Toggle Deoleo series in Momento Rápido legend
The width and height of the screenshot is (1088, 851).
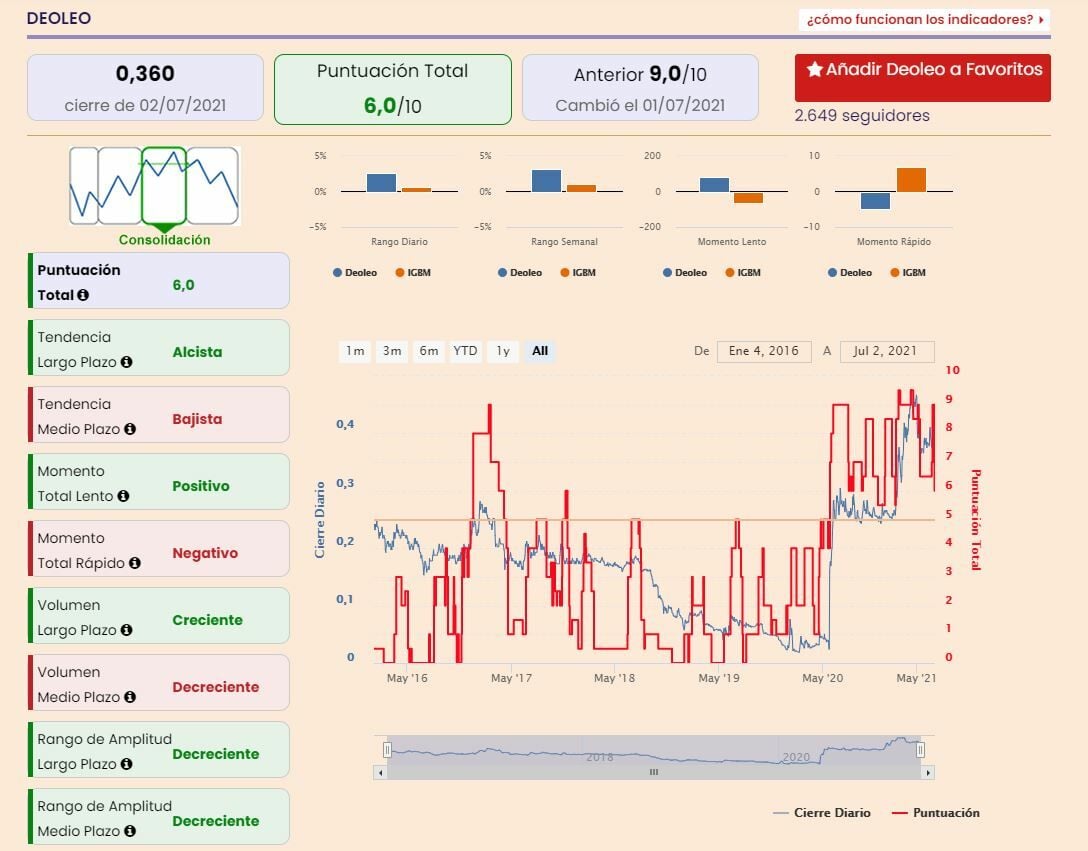850,273
